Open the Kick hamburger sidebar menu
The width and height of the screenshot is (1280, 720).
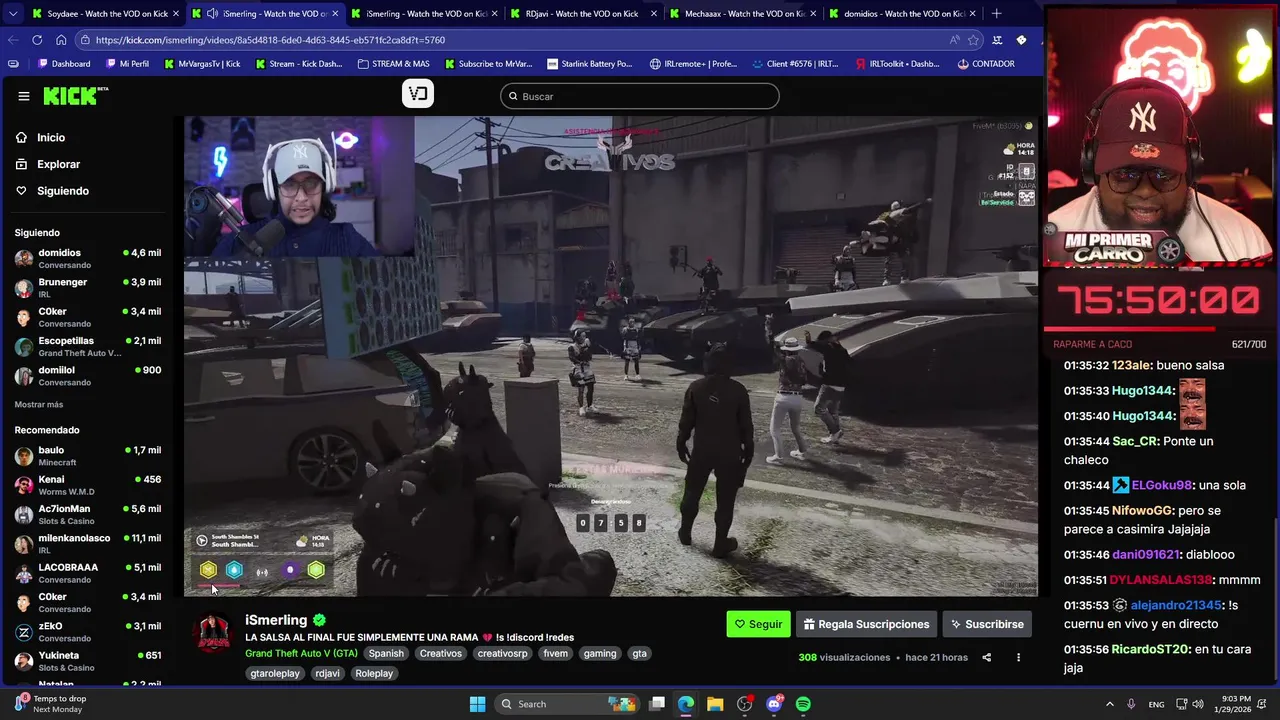pyautogui.click(x=24, y=96)
